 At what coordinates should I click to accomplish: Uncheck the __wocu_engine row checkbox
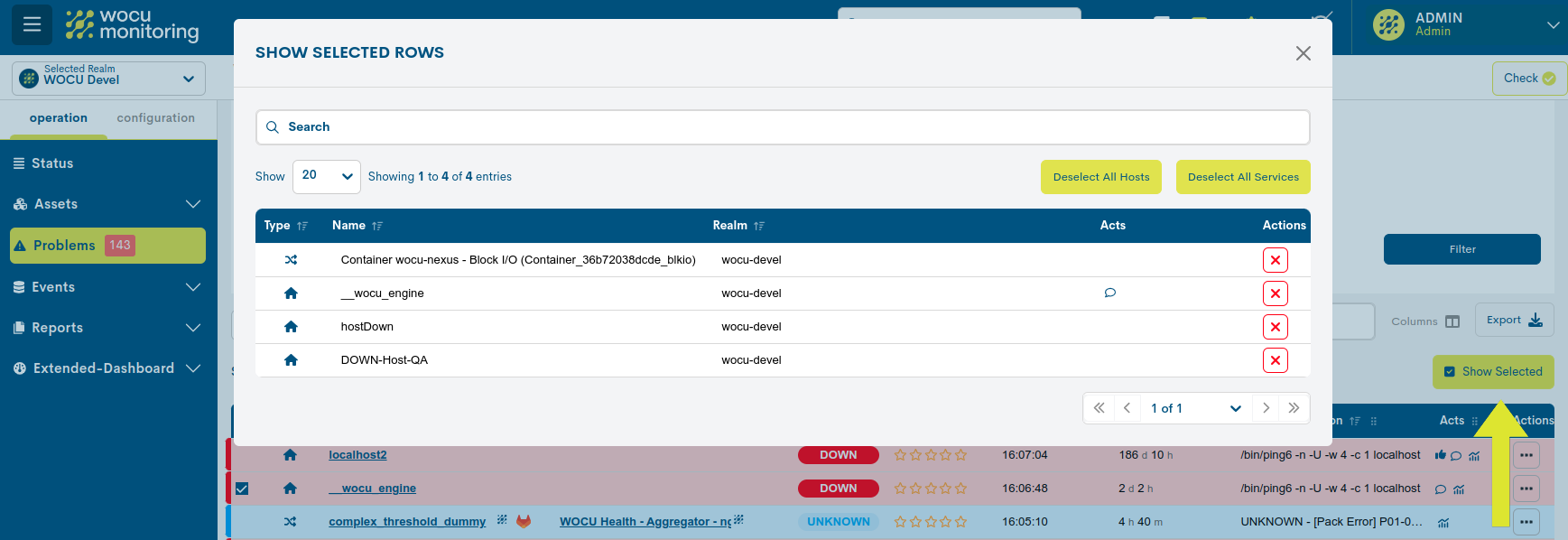point(242,489)
